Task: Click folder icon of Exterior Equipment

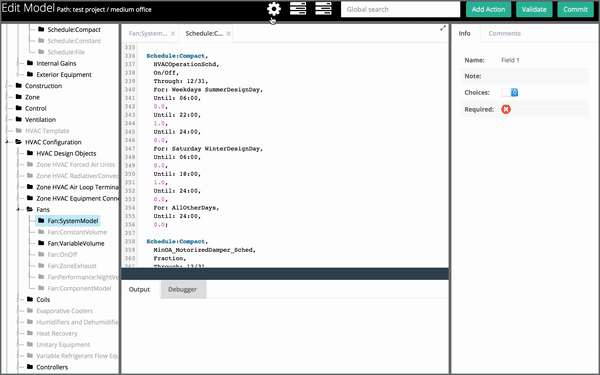Action: coord(30,74)
